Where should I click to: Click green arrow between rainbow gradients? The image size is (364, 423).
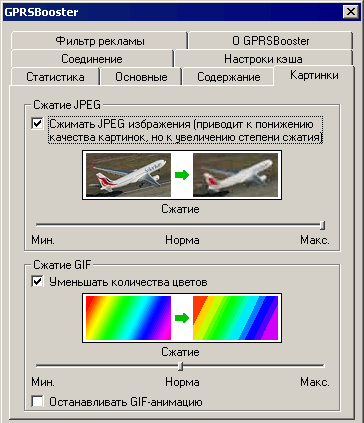tap(182, 318)
